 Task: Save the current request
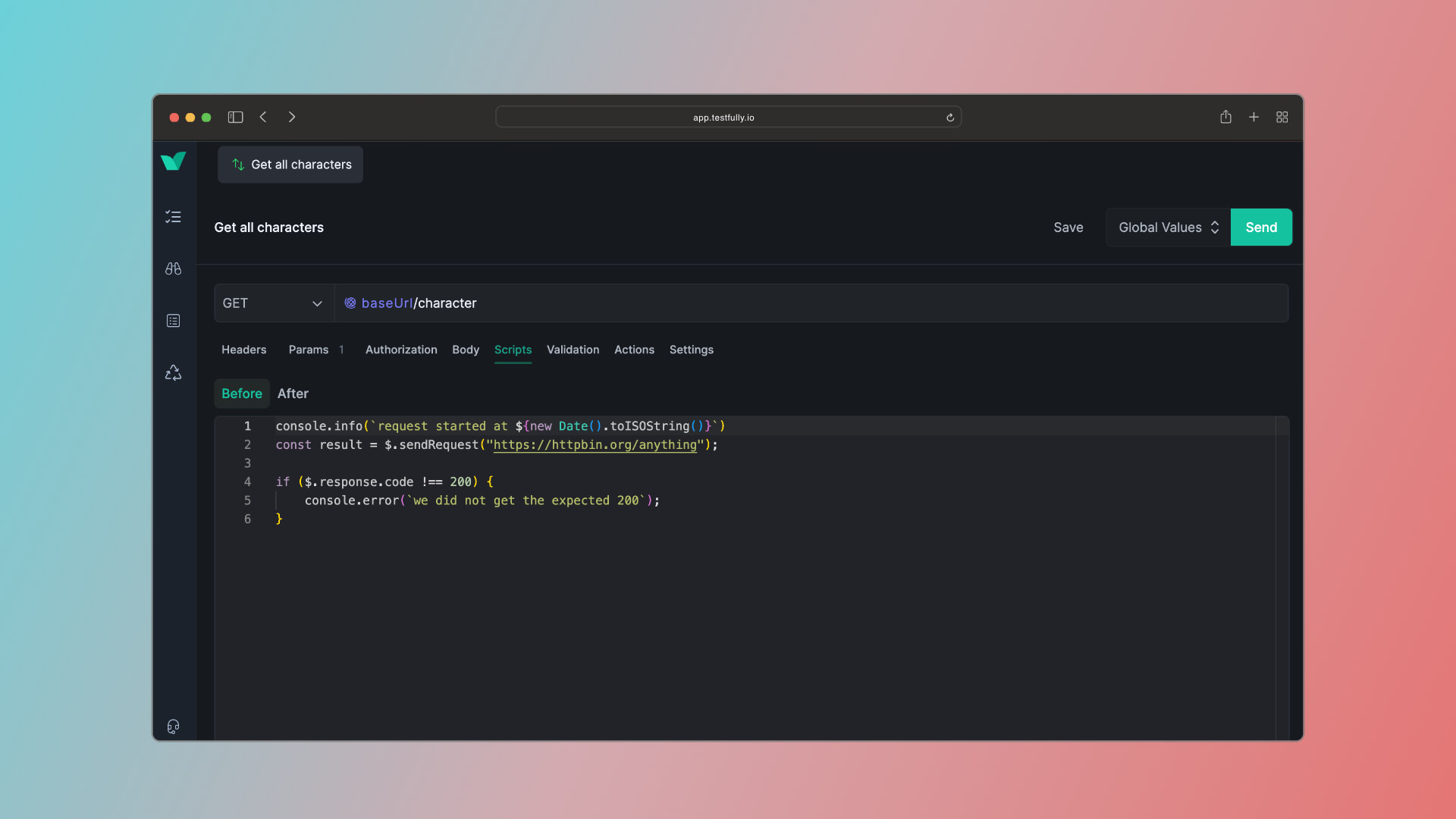coord(1068,227)
